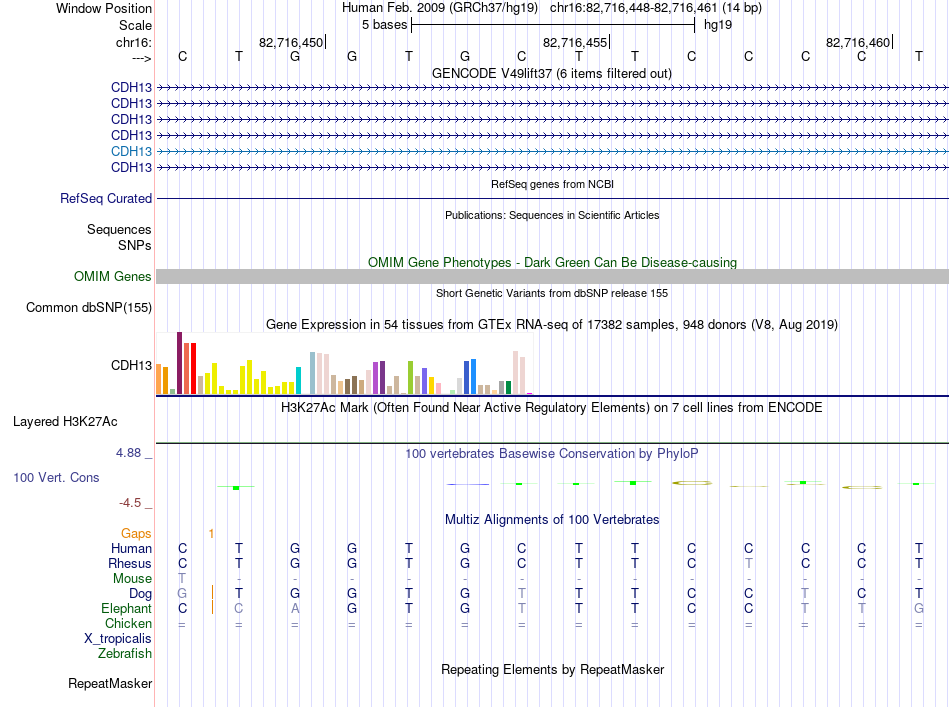Select the Zebrafish species row label
The height and width of the screenshot is (707, 950).
click(125, 654)
